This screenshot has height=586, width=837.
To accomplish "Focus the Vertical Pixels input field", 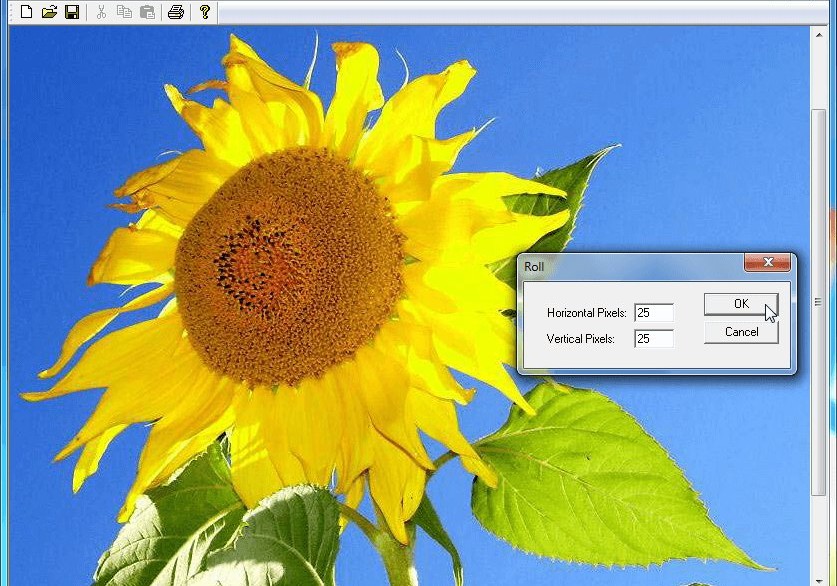I will point(654,339).
